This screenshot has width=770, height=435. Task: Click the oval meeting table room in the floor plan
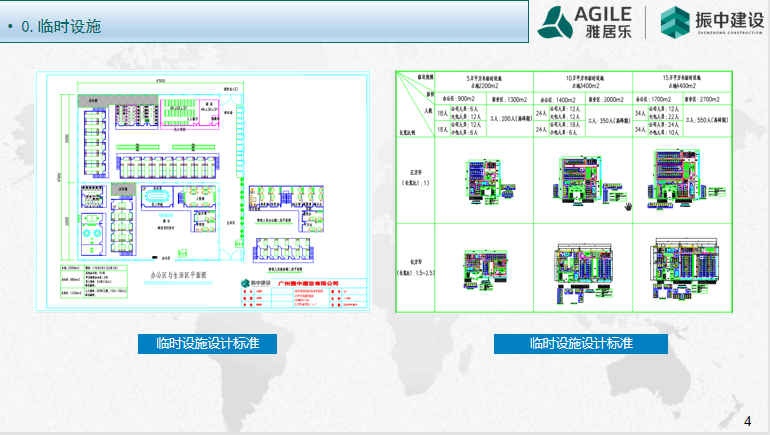(157, 196)
